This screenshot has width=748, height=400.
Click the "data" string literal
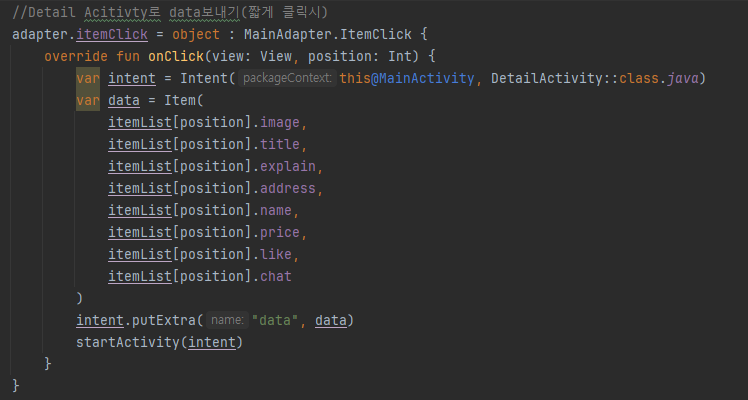click(275, 320)
